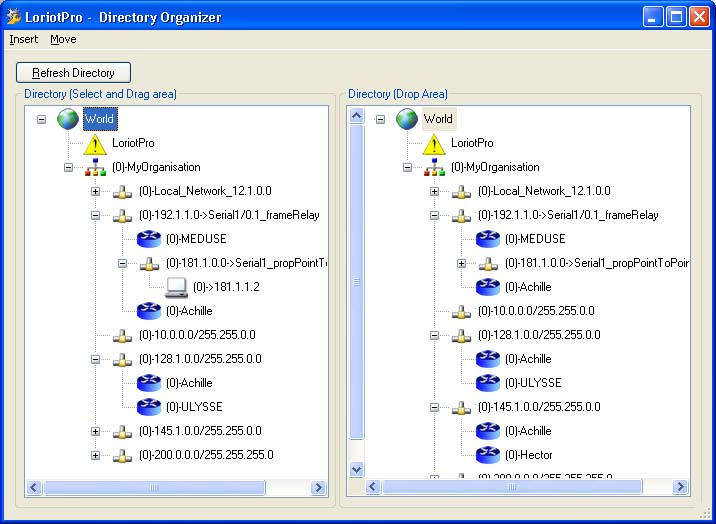Viewport: 716px width, 524px height.
Task: Click drop area horizontal scrollbar right arrow
Action: click(x=680, y=487)
